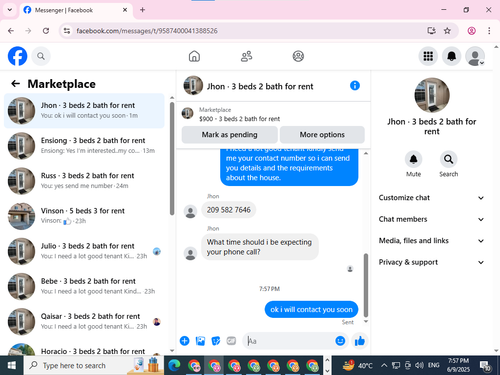Click message 'What time should i be expecting'
Viewport: 500px width, 375px height.
(260, 247)
